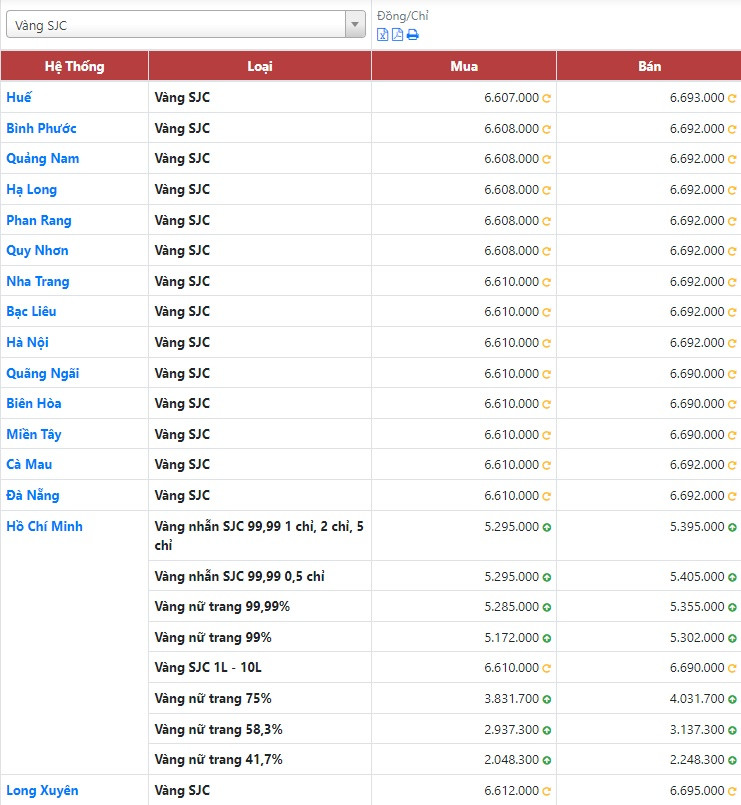Viewport: 741px width, 805px height.
Task: Click green up icon beside Bán 5.405.000
Action: pos(732,577)
